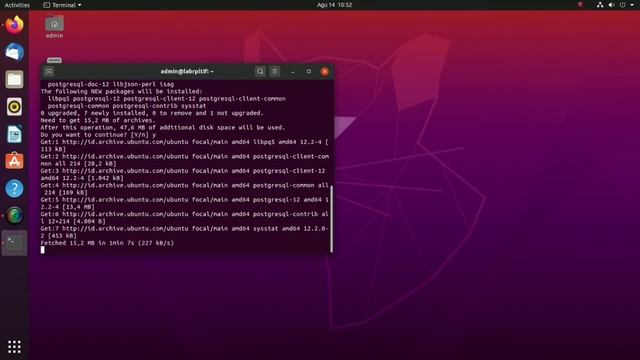
Task: Open the terminal hamburger menu
Action: (275, 71)
